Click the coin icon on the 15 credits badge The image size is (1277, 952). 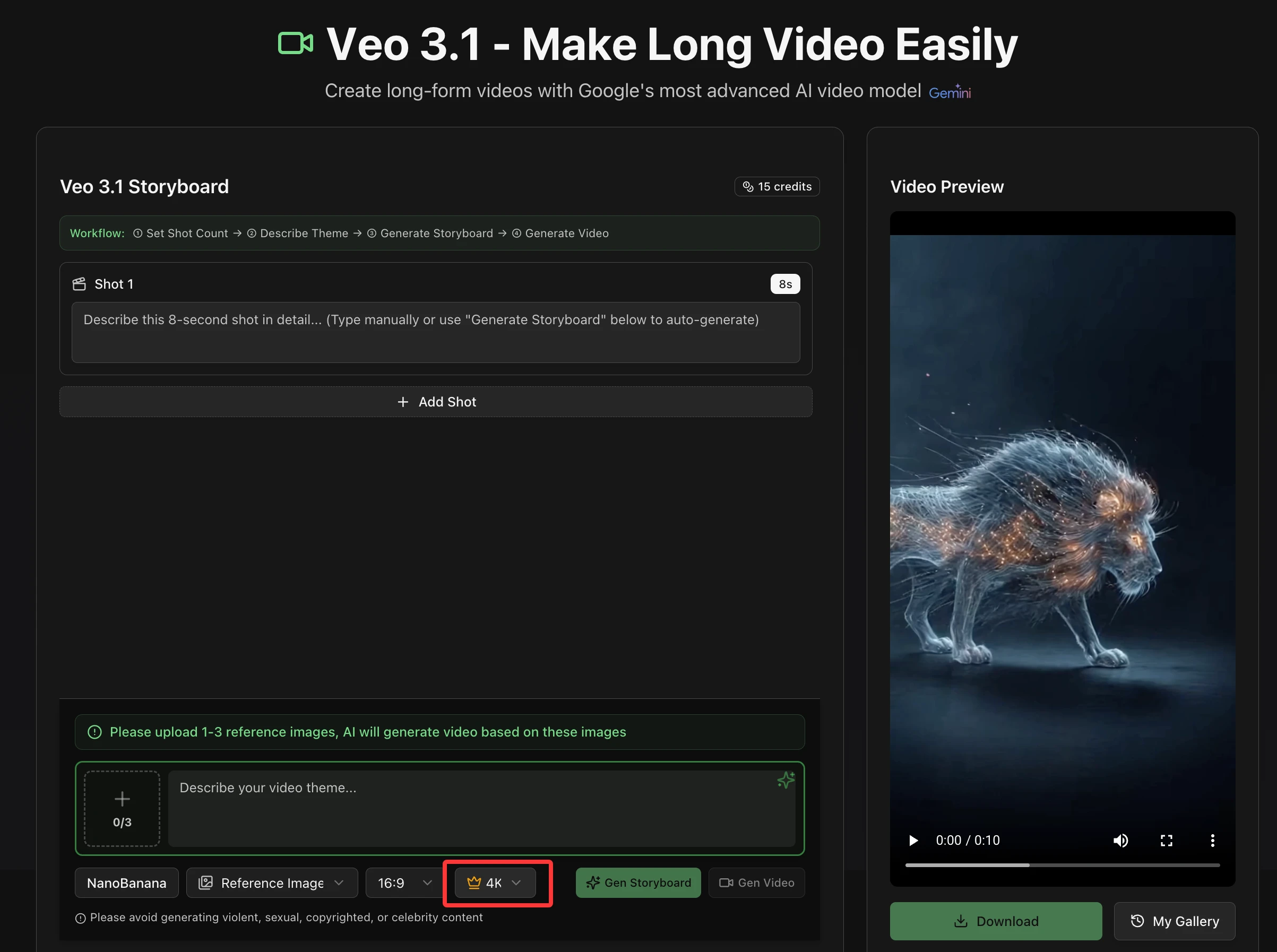pos(749,186)
